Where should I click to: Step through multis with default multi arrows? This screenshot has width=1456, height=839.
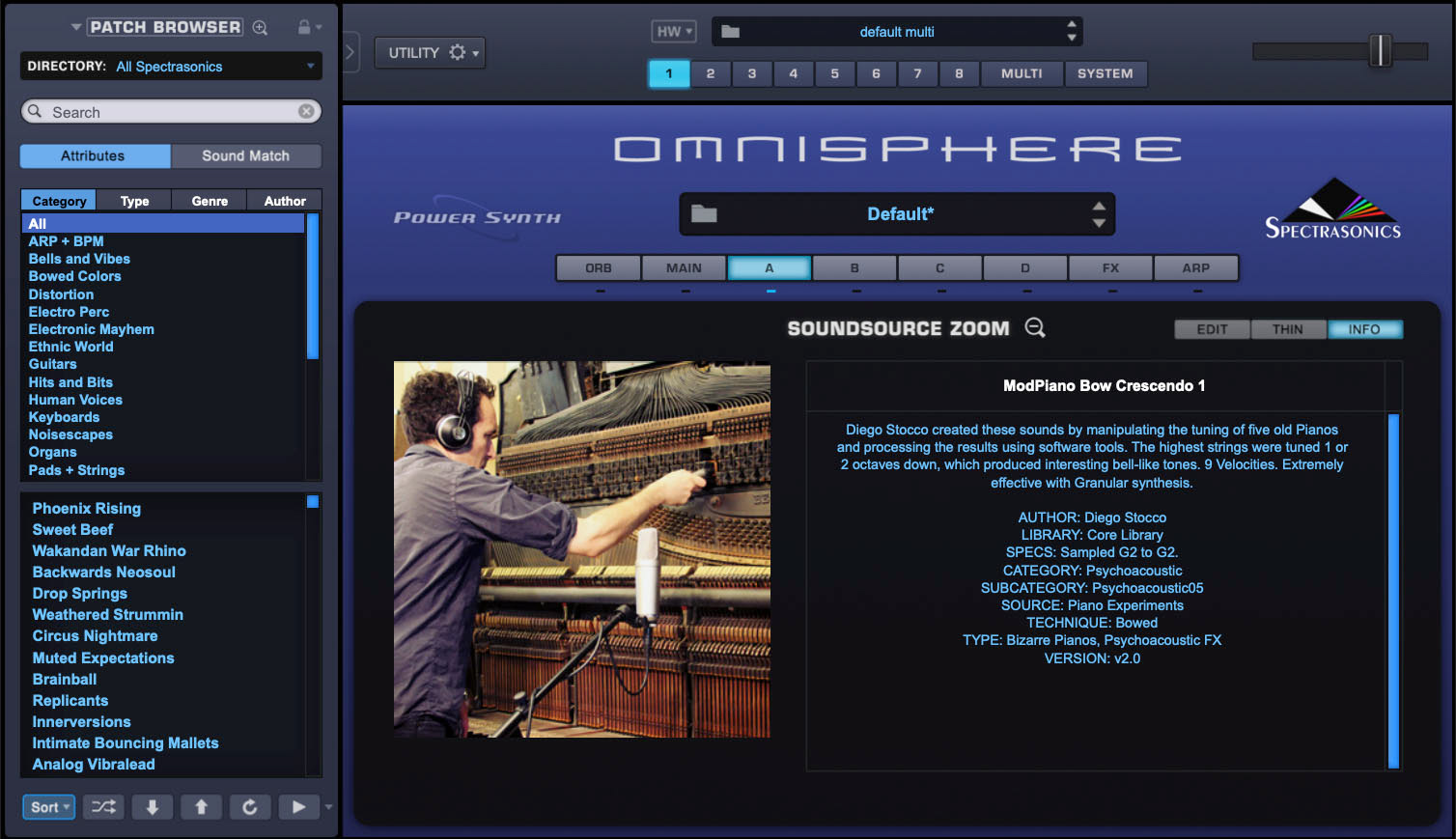tap(1072, 31)
